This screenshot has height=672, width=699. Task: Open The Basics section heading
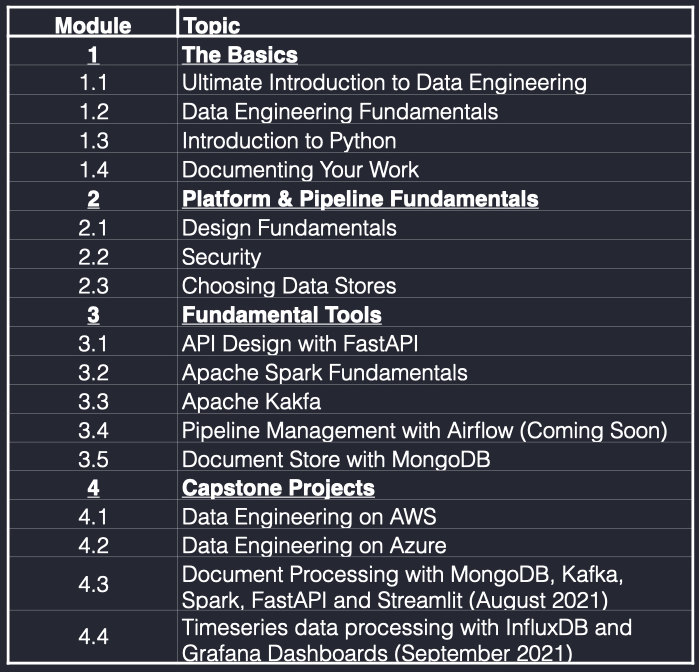pyautogui.click(x=240, y=55)
